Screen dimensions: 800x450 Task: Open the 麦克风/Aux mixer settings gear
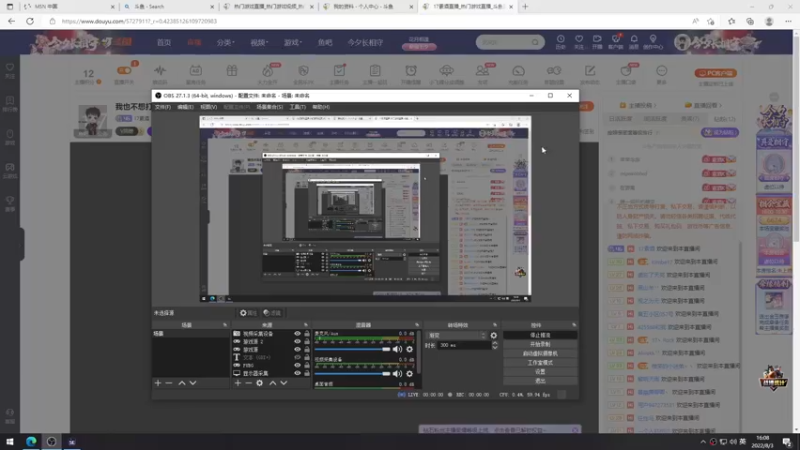tap(409, 349)
